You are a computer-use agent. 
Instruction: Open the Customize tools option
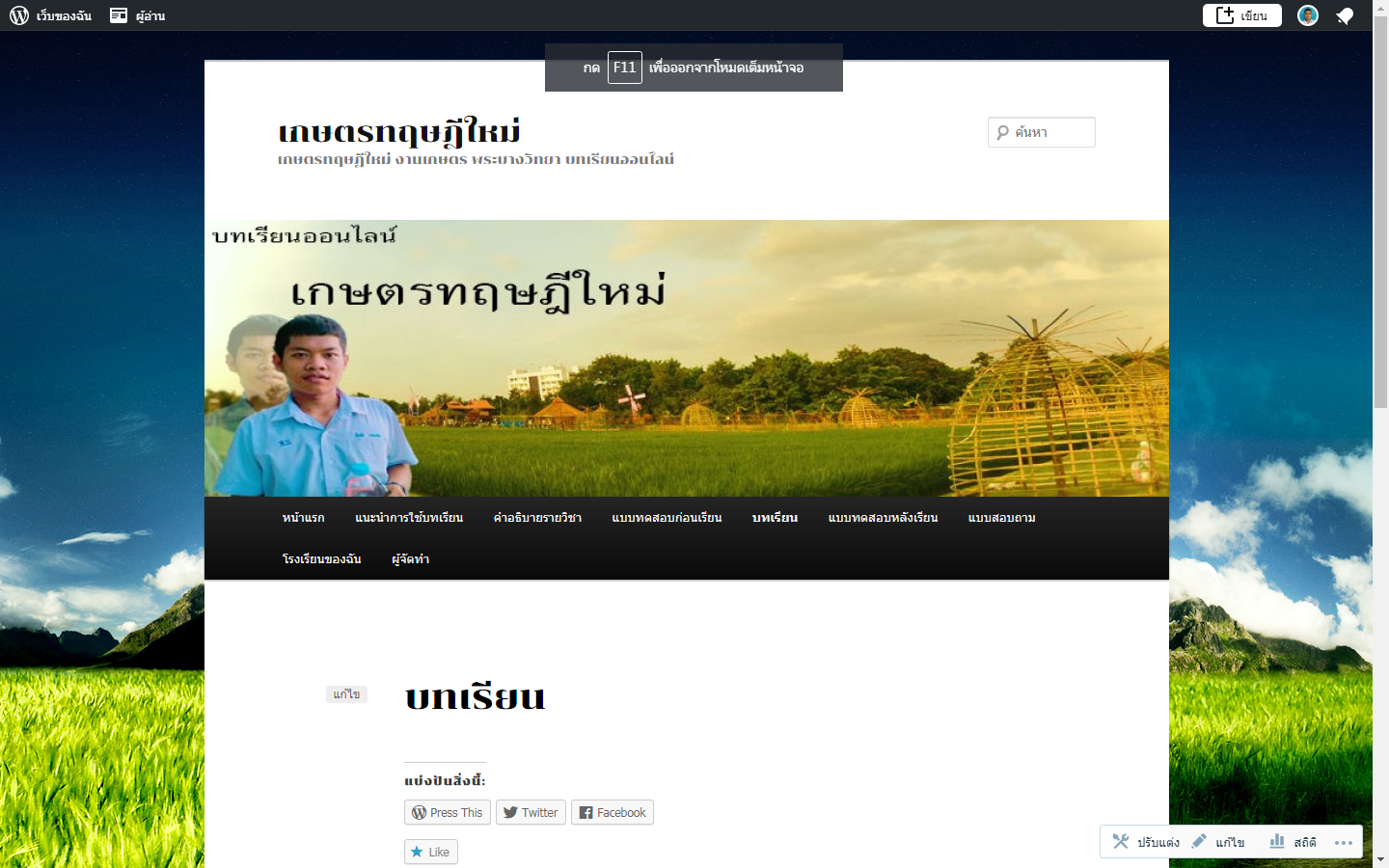click(x=1146, y=842)
